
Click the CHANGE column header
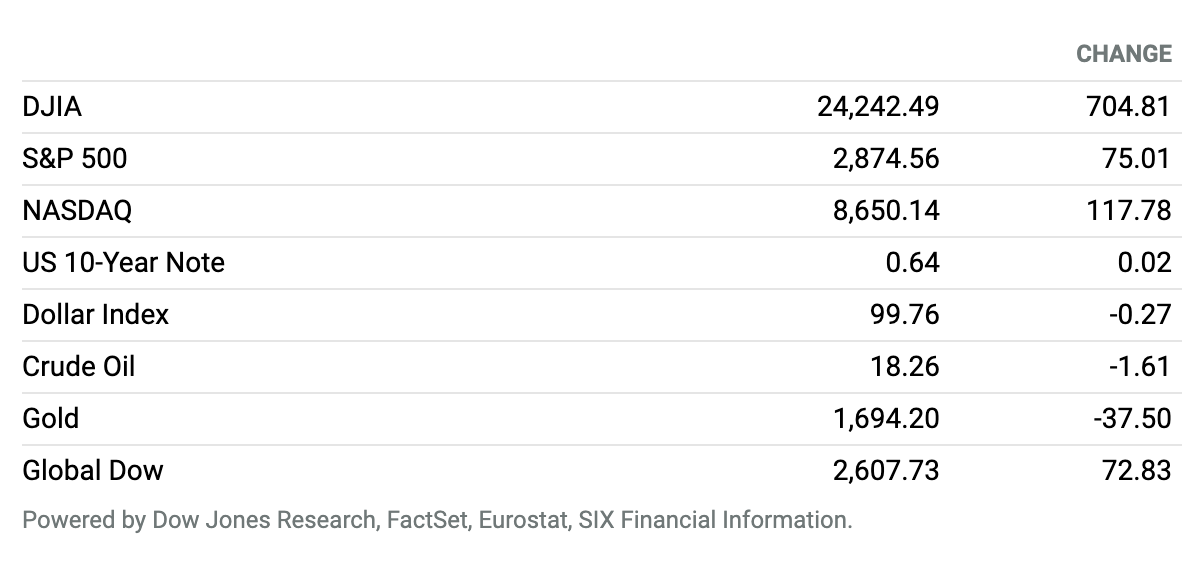(x=1123, y=54)
